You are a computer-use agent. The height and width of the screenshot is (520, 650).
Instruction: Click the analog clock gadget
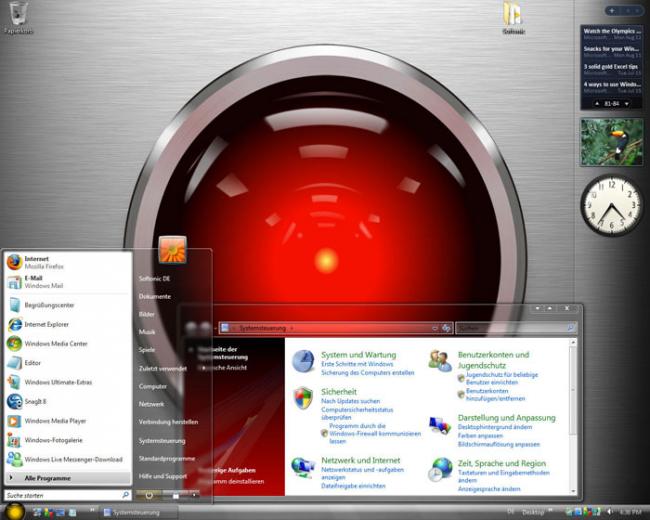(611, 205)
